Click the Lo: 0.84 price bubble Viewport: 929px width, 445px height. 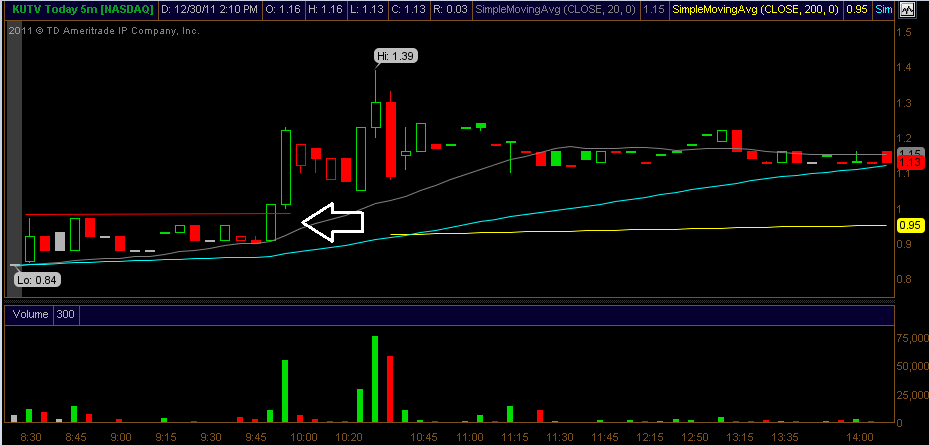(x=38, y=280)
